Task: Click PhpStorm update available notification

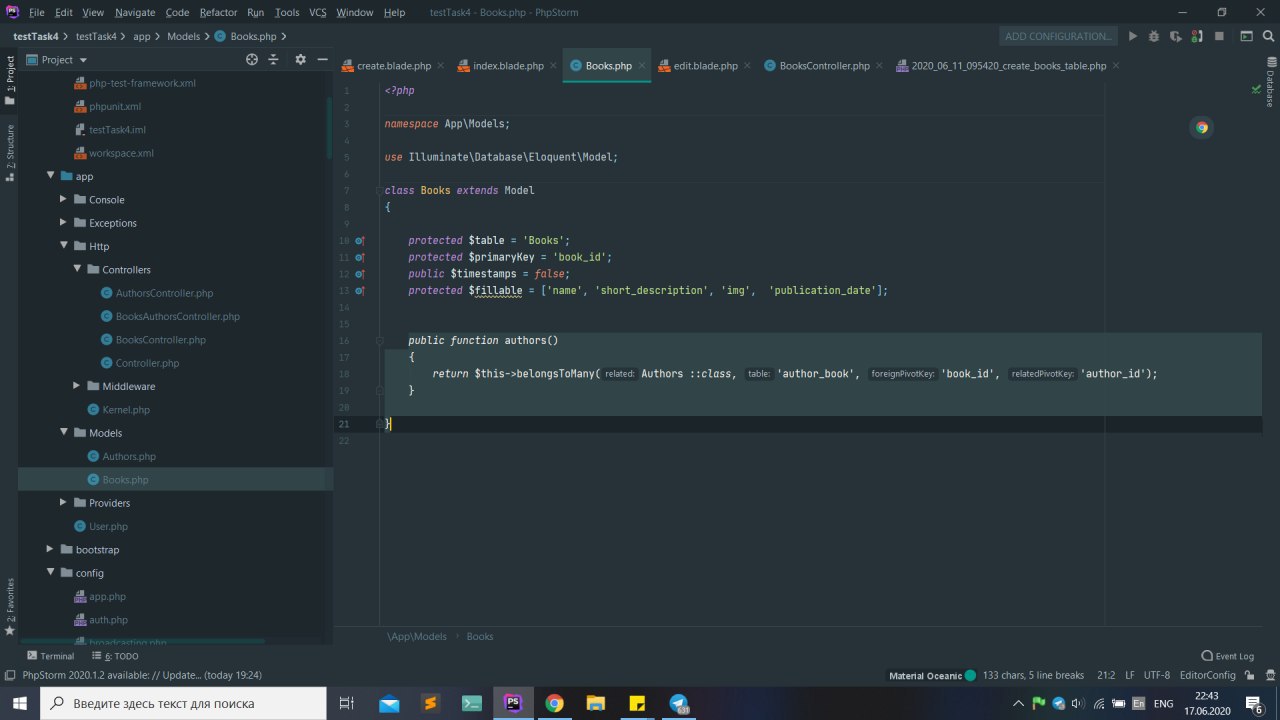Action: [x=142, y=676]
